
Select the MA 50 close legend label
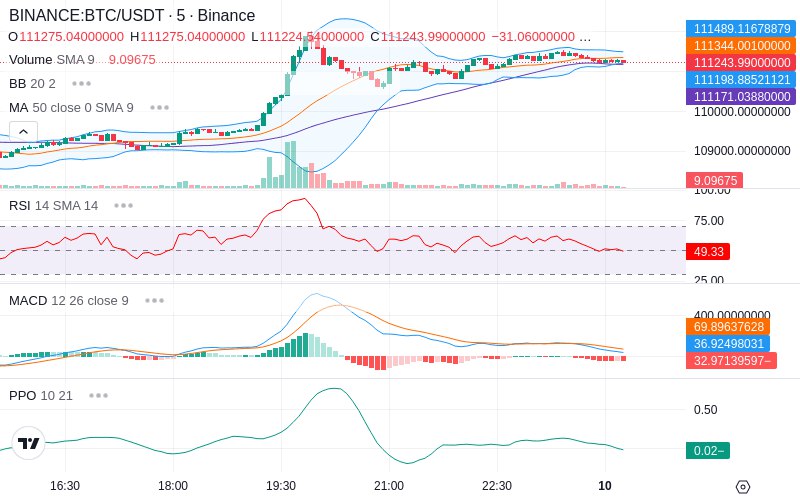(71, 108)
